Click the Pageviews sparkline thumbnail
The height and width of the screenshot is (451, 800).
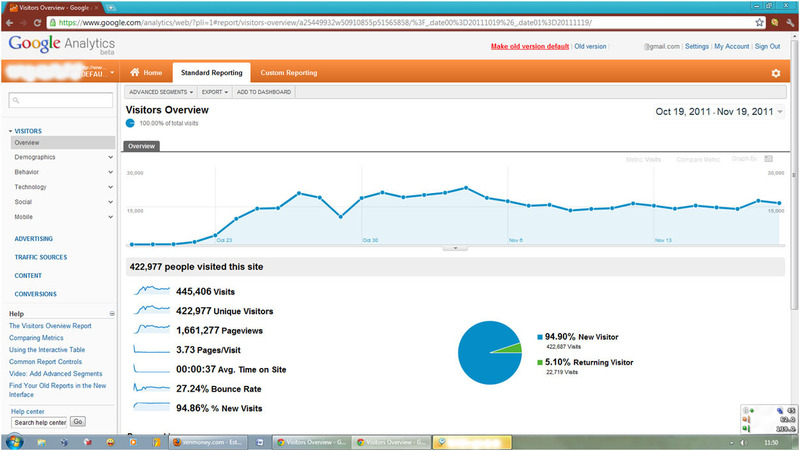pos(152,330)
